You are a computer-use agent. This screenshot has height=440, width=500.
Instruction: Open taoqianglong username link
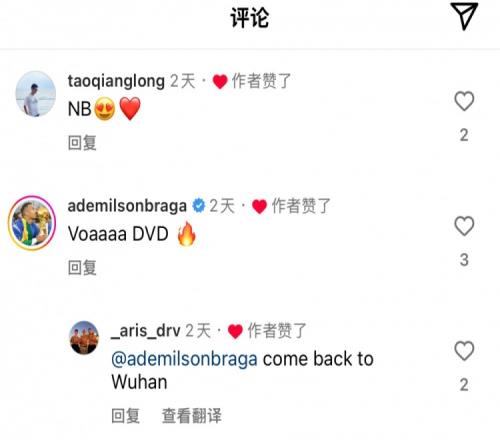(116, 81)
